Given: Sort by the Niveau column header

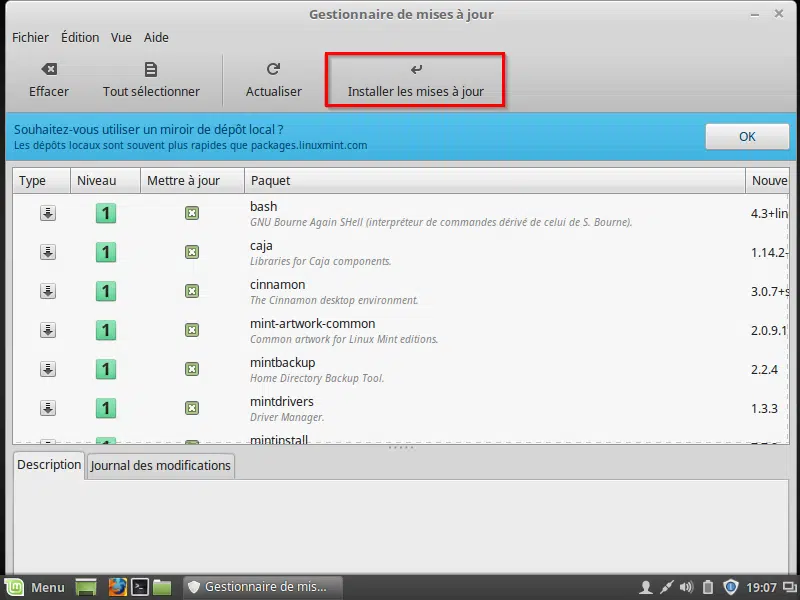Looking at the screenshot, I should [105, 181].
